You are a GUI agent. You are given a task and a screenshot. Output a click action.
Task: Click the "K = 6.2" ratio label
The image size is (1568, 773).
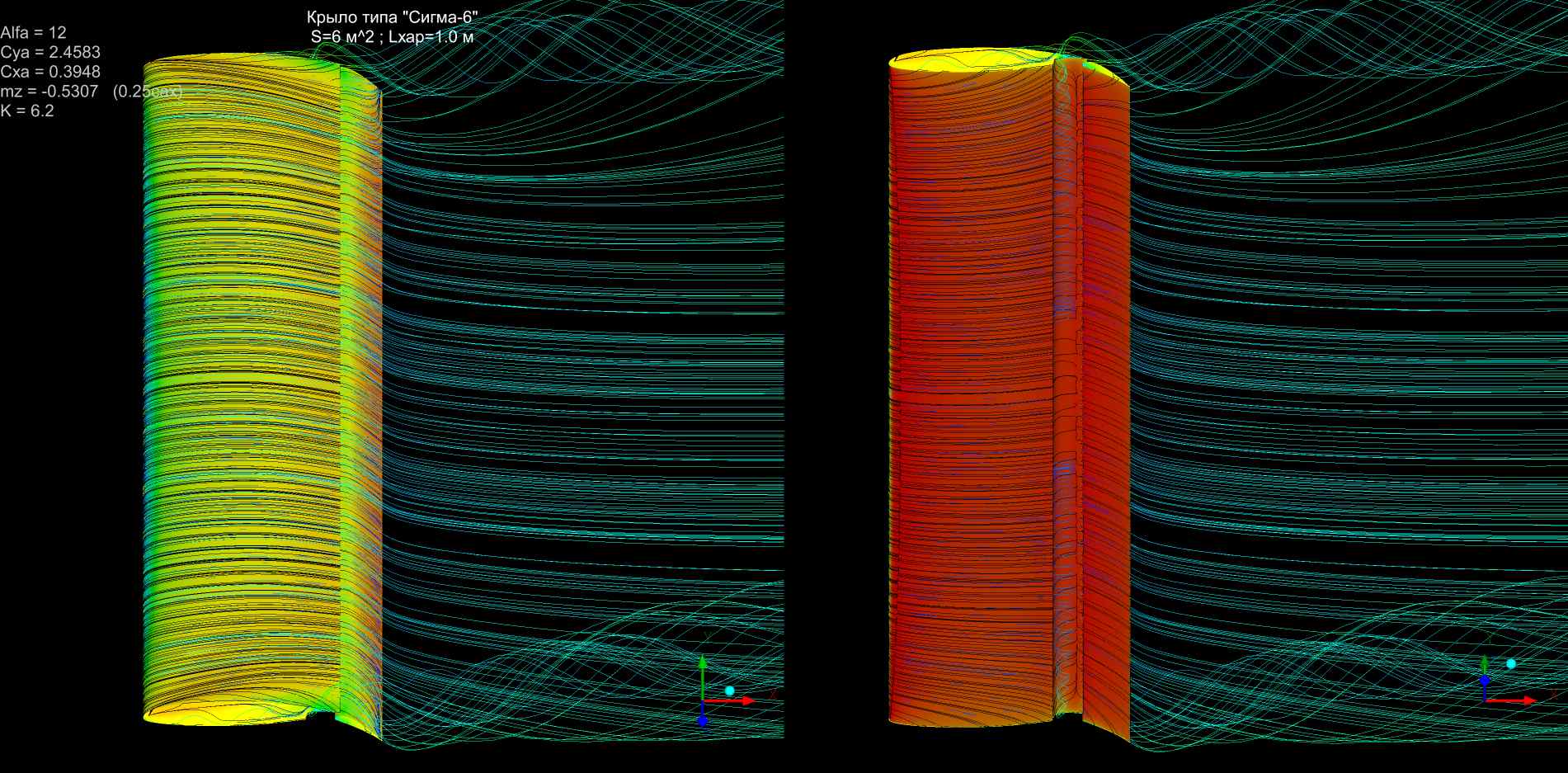[27, 111]
